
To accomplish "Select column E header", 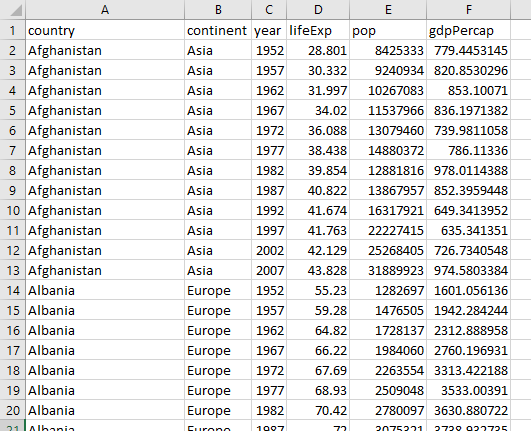I will [388, 9].
